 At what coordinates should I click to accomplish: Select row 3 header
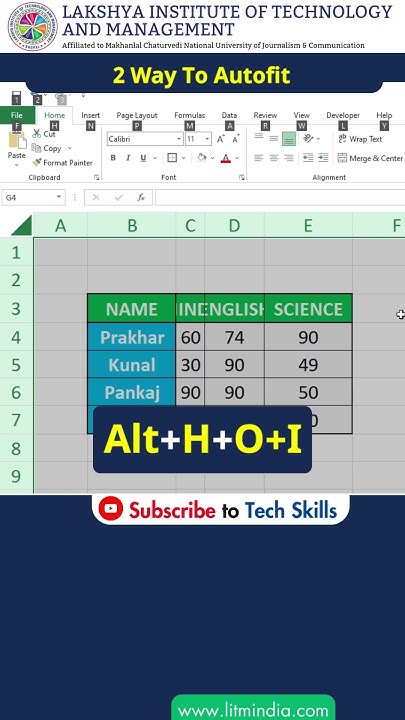tap(16, 308)
